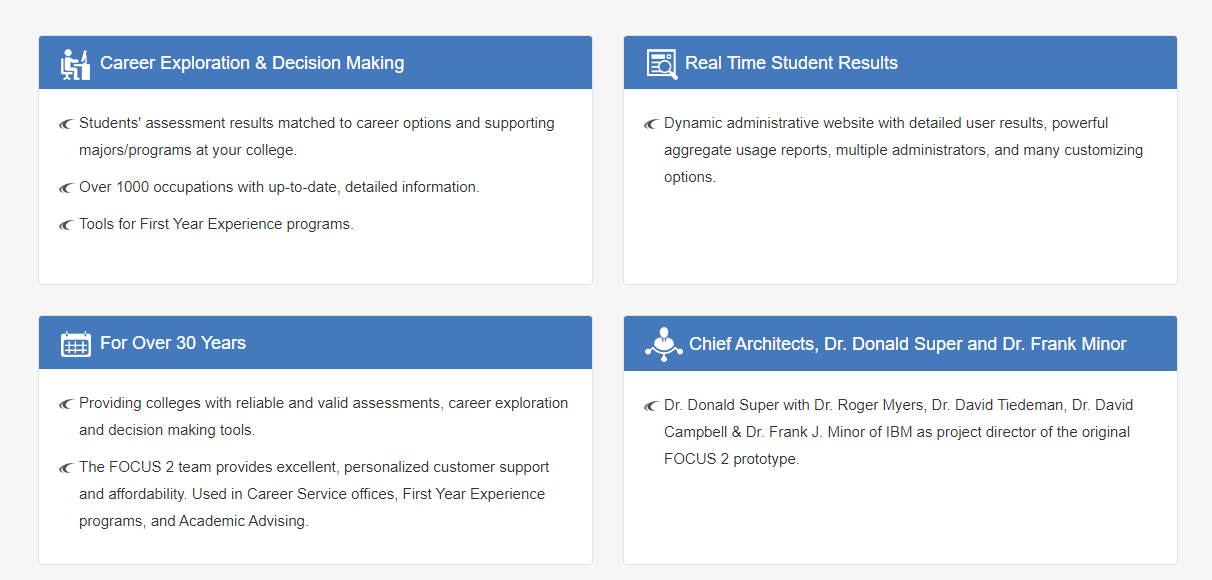Image resolution: width=1212 pixels, height=580 pixels.
Task: Select Career Exploration & Decision Making heading
Action: pyautogui.click(x=252, y=63)
